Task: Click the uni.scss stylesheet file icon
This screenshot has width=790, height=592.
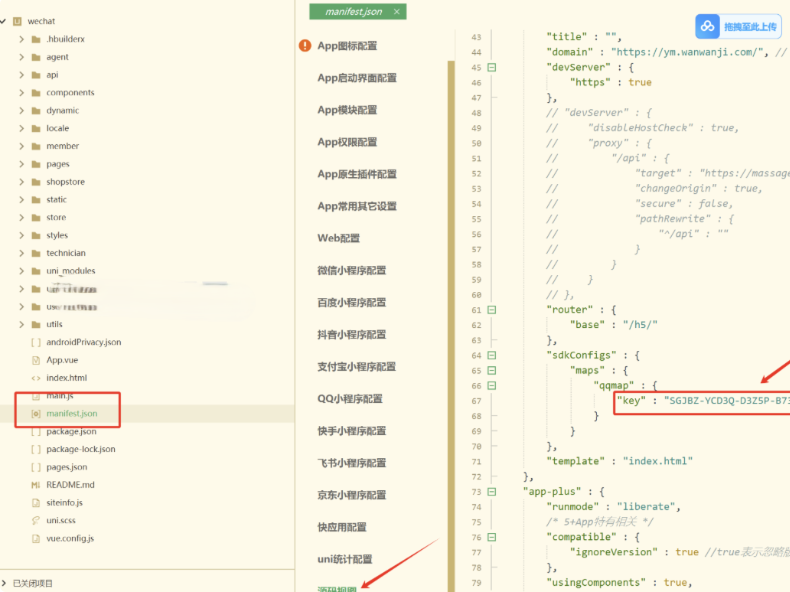Action: [36, 520]
